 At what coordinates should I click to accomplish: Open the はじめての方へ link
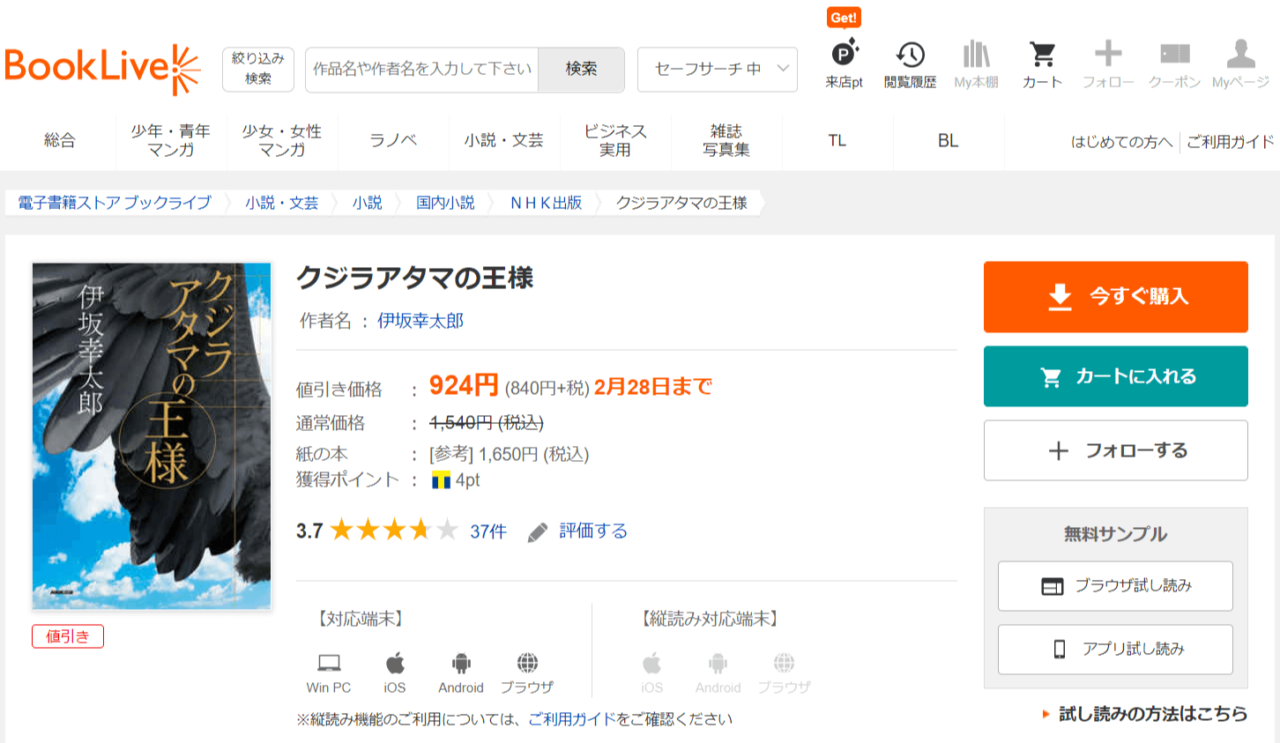(x=1121, y=141)
